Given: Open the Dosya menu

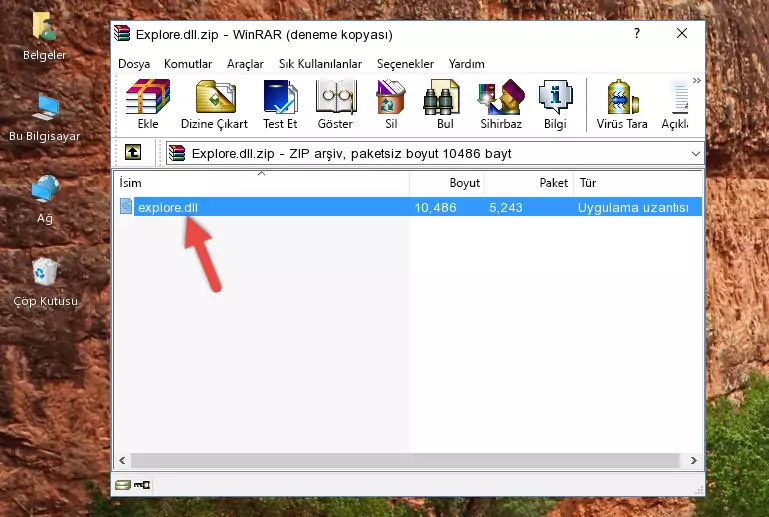Looking at the screenshot, I should 134,64.
